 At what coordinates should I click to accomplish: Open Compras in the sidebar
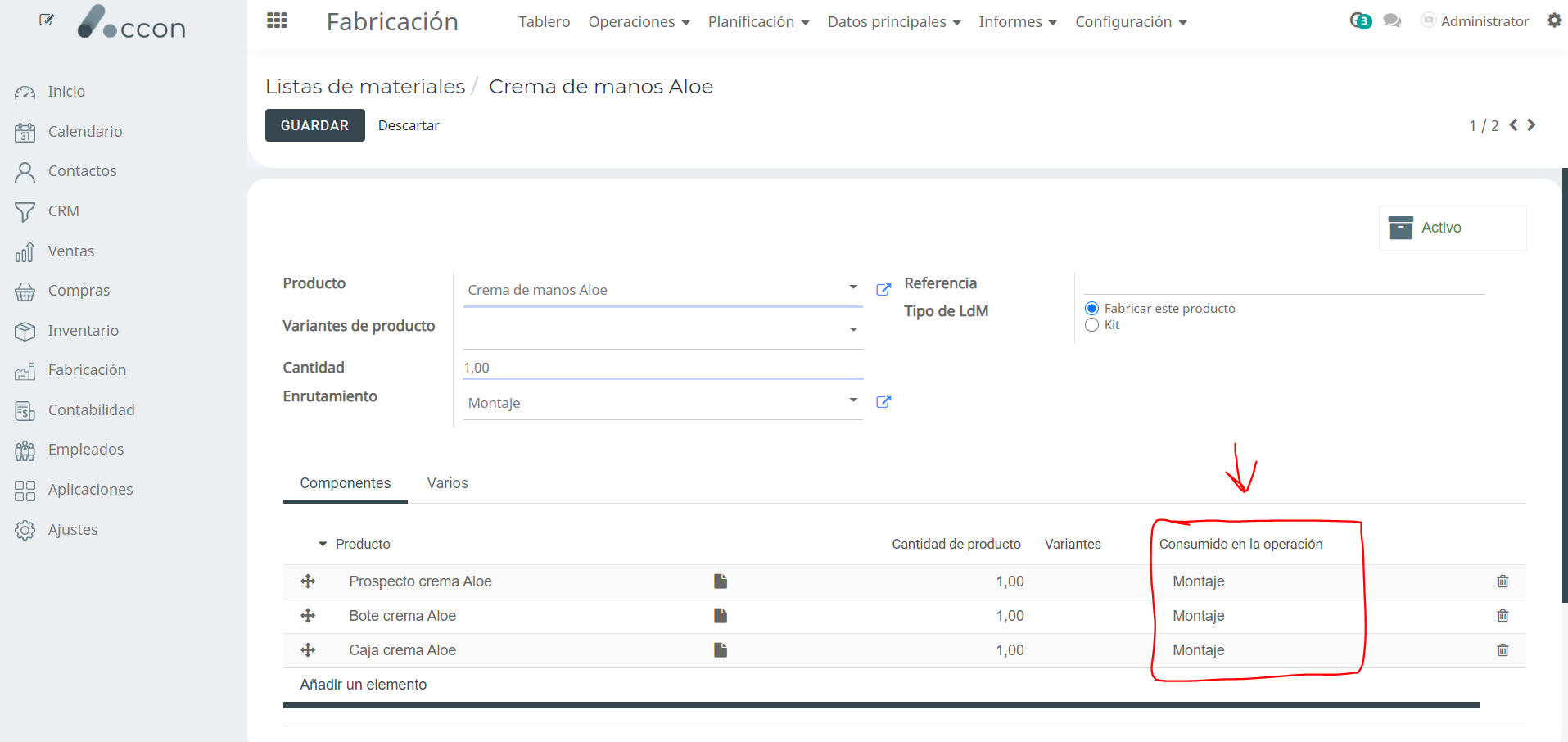coord(79,291)
